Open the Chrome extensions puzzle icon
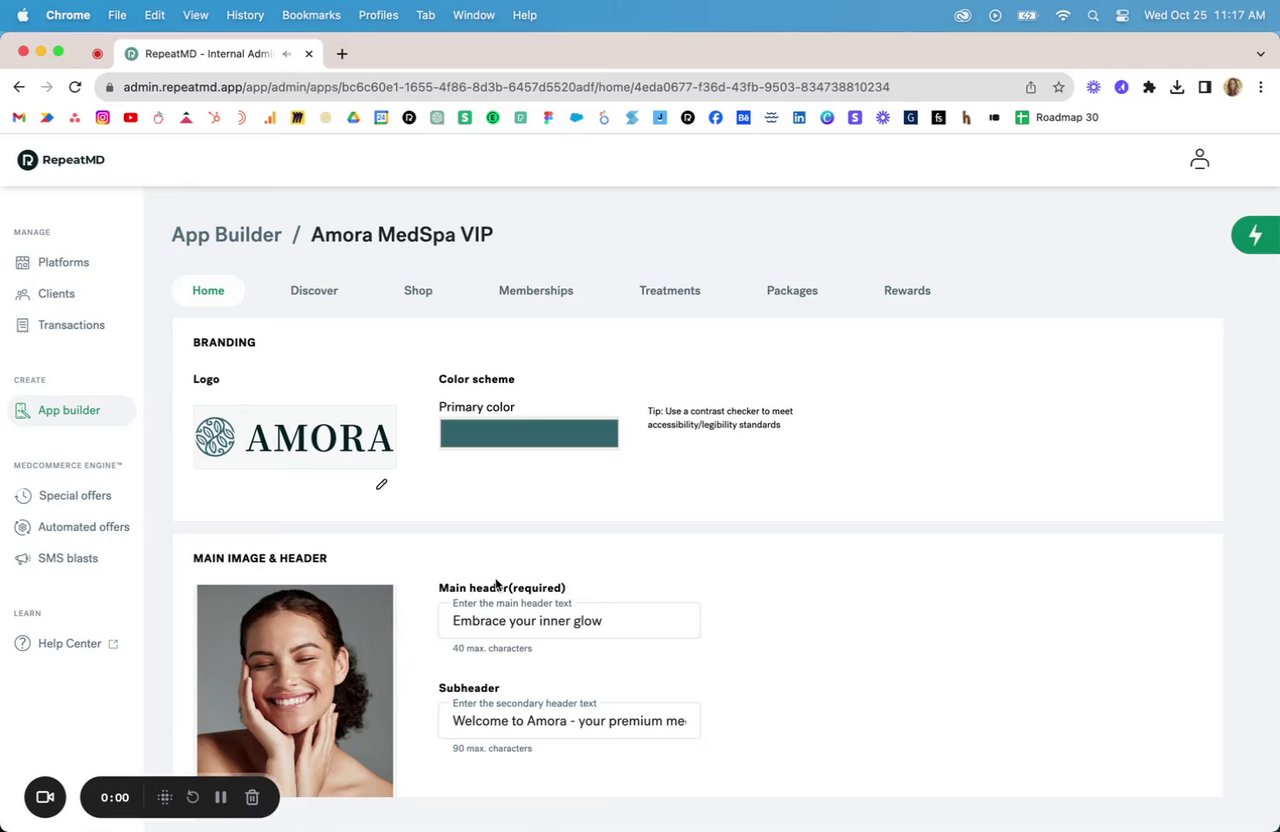 click(1149, 87)
